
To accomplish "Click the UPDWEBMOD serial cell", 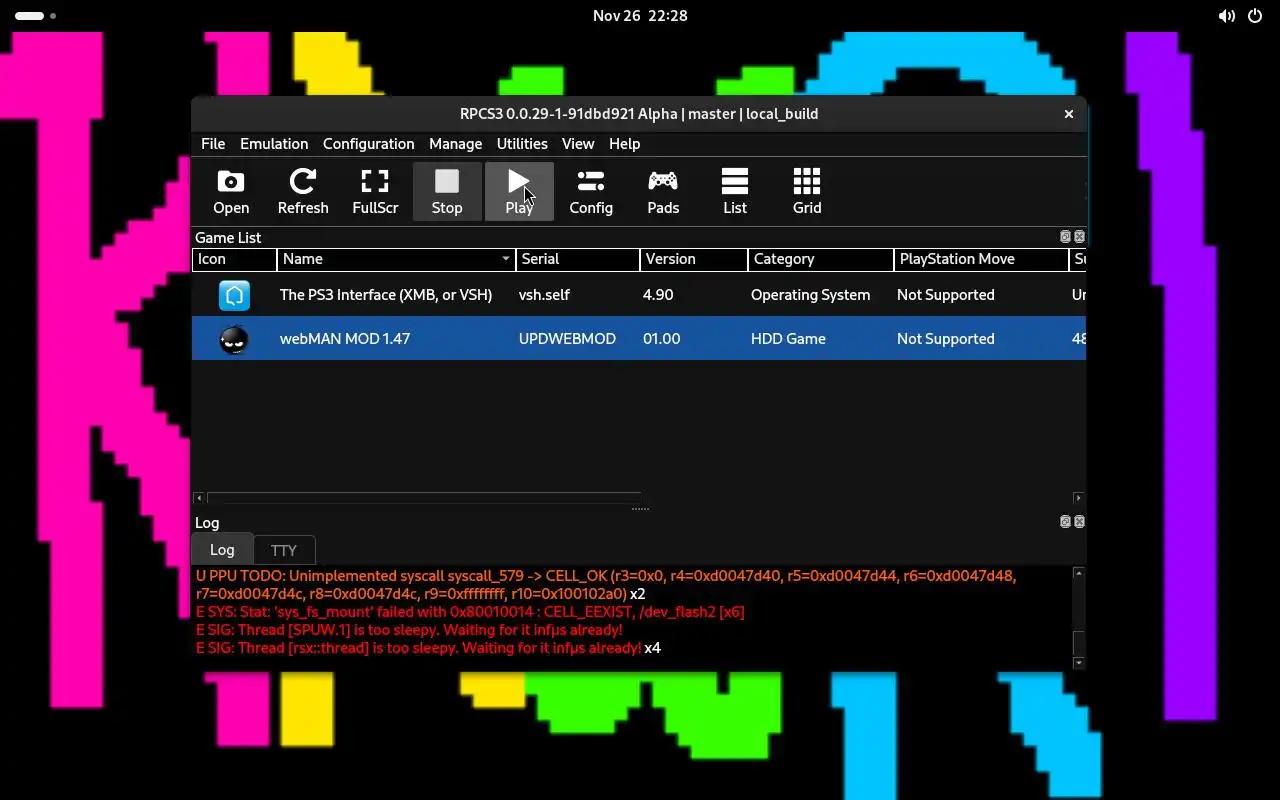I will 567,339.
